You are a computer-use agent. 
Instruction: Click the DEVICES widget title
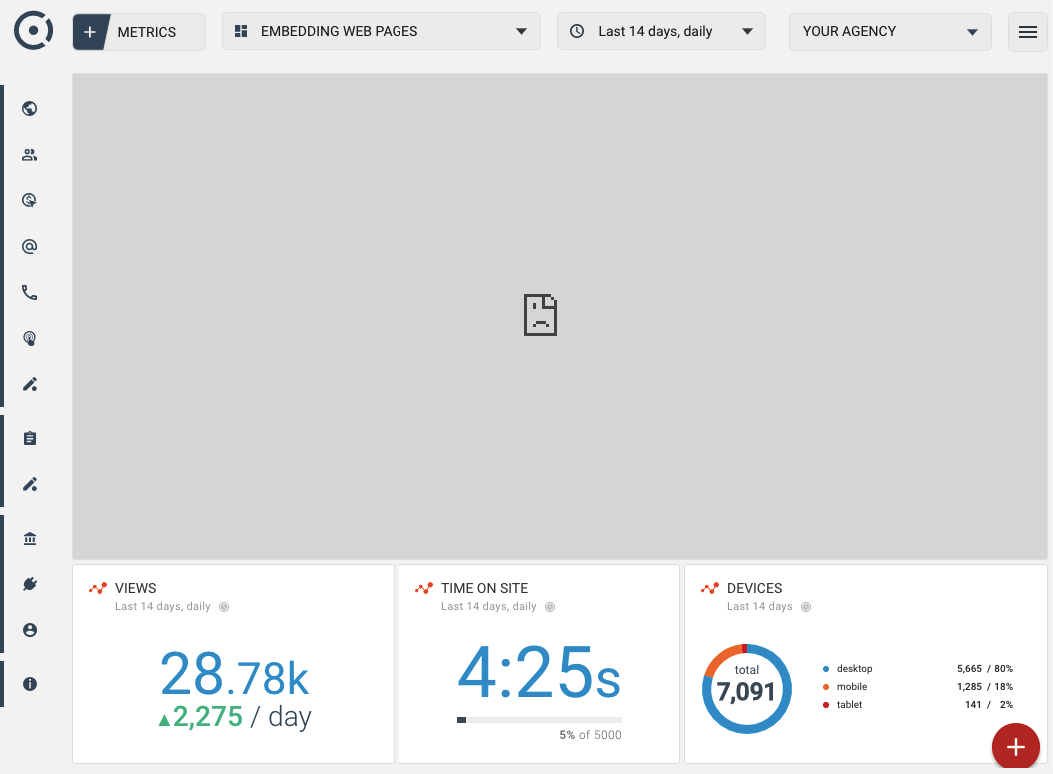click(x=754, y=588)
